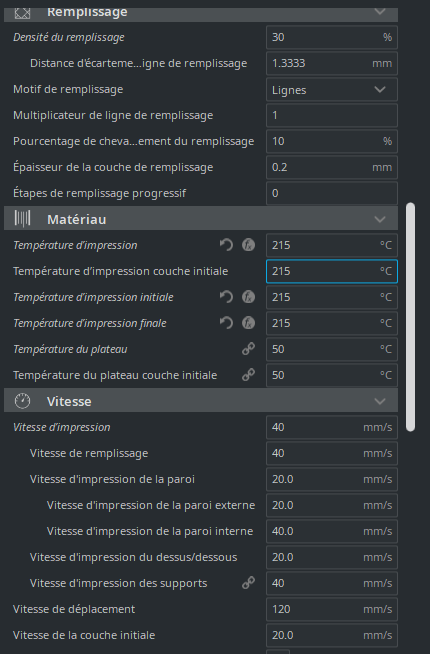Screen dimensions: 430x654
Task: Collapse the Remplissage section
Action: [x=380, y=12]
